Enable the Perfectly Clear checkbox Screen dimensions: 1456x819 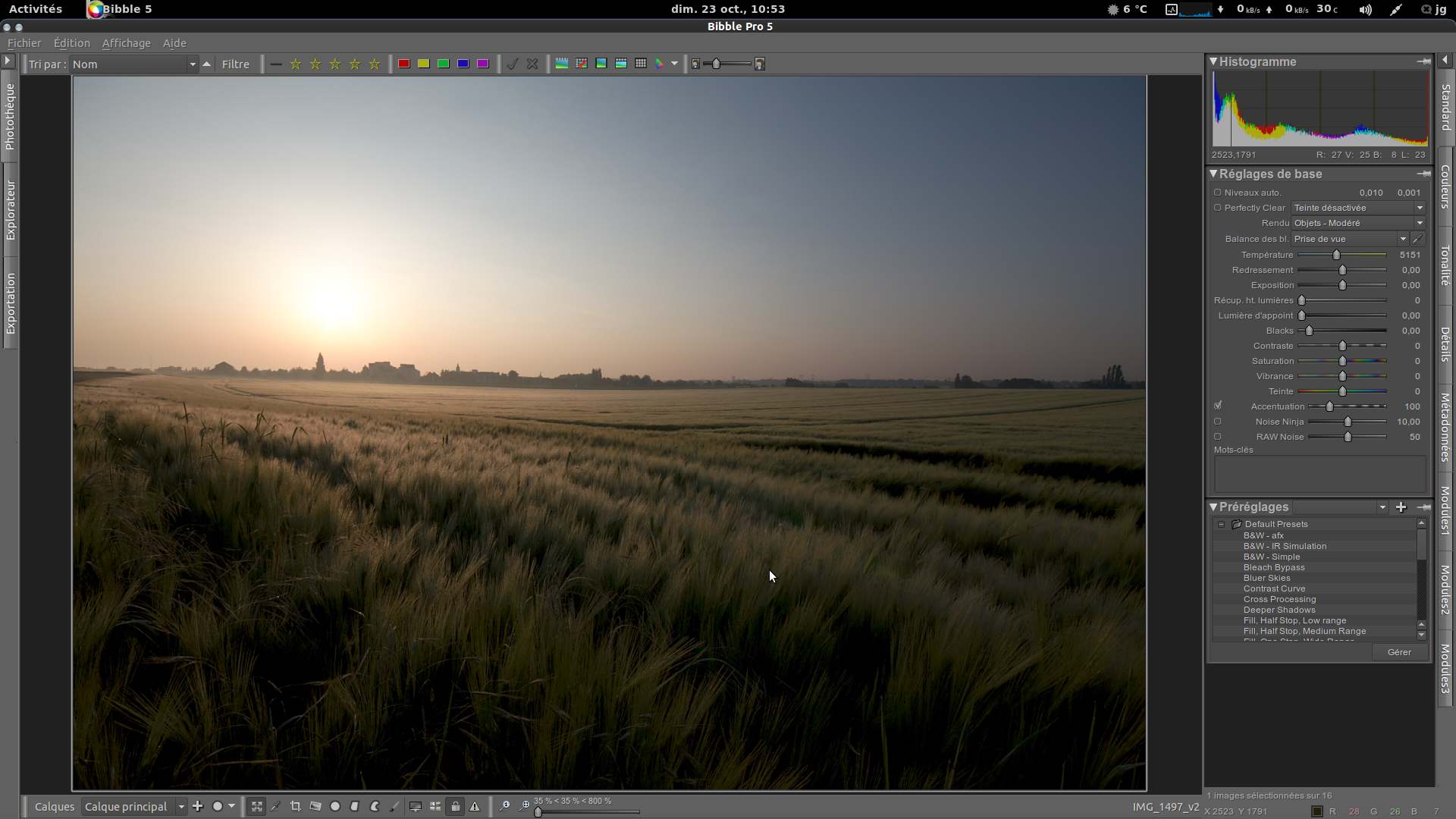click(1218, 208)
